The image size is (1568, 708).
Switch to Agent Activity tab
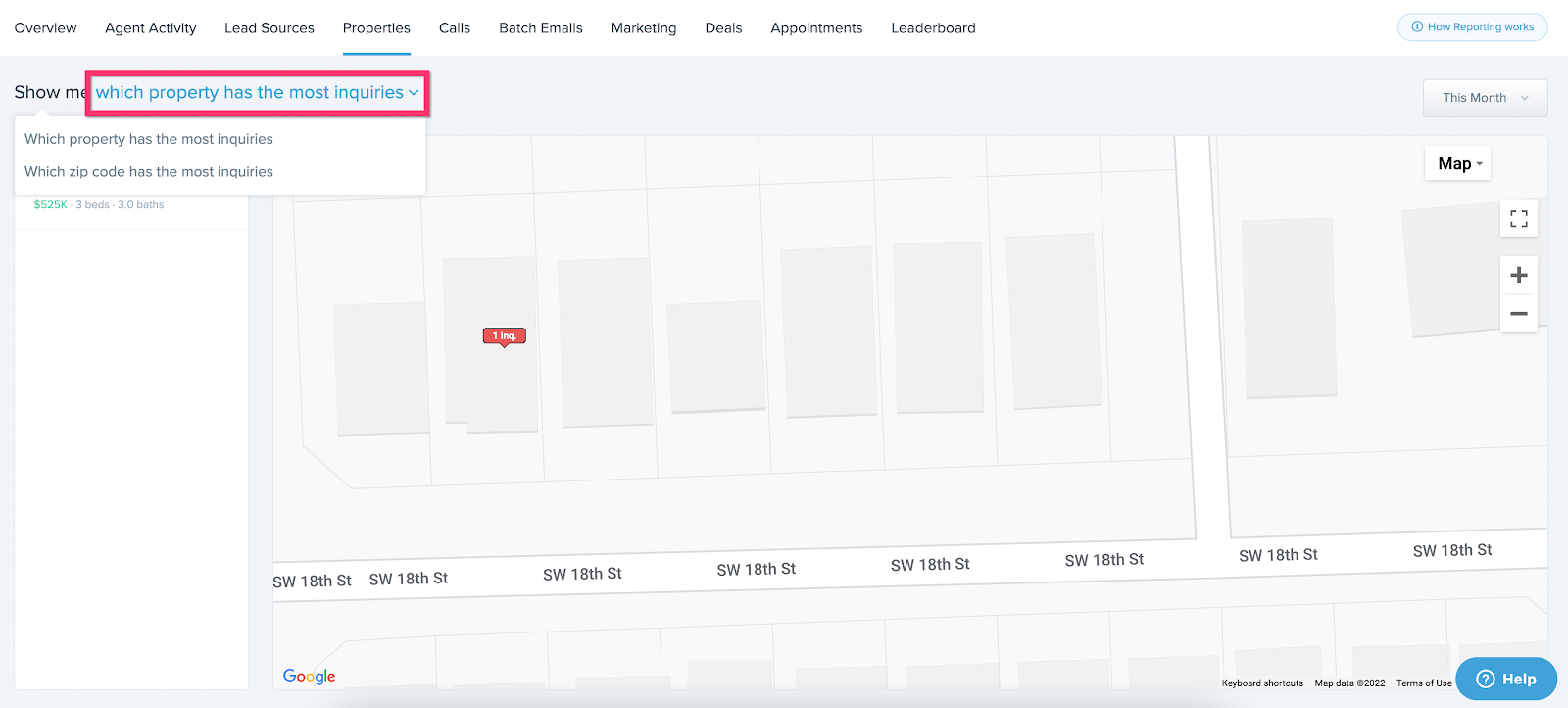coord(151,28)
